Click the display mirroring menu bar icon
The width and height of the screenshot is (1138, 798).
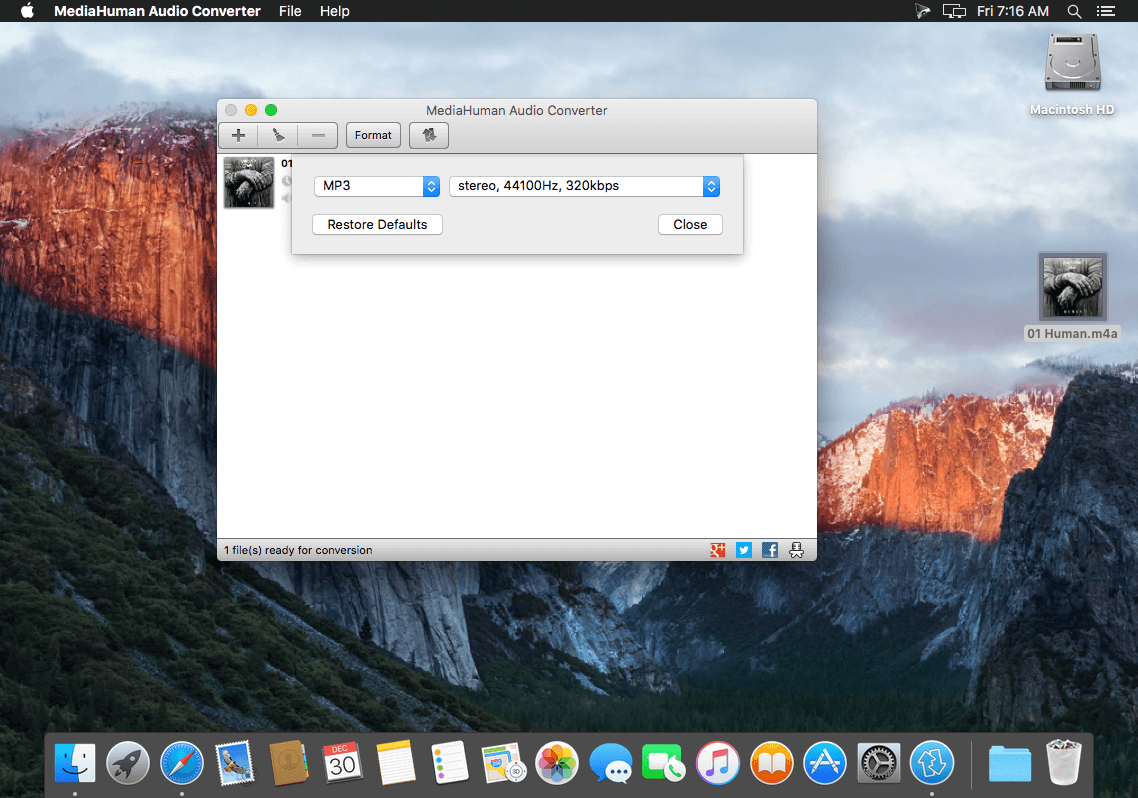(x=954, y=11)
